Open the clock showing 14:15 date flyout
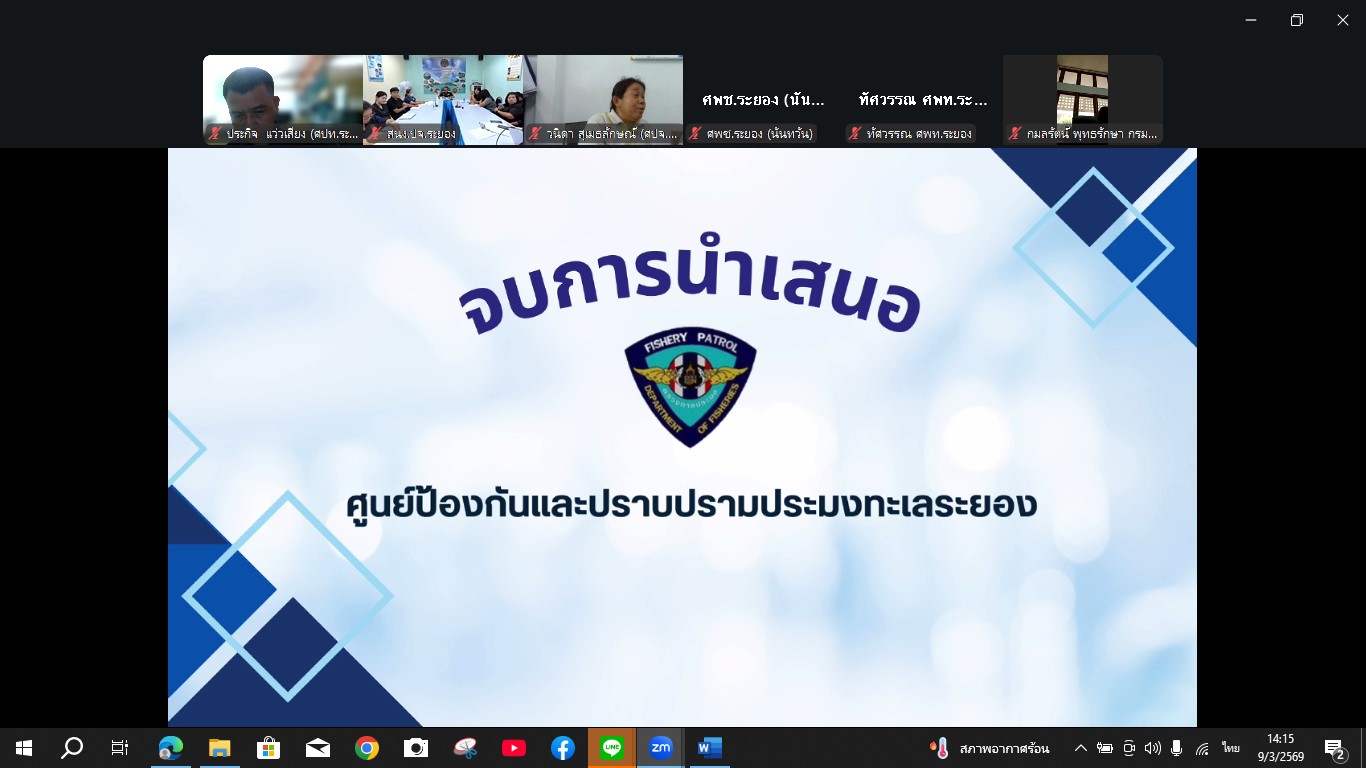This screenshot has height=768, width=1366. [x=1280, y=748]
